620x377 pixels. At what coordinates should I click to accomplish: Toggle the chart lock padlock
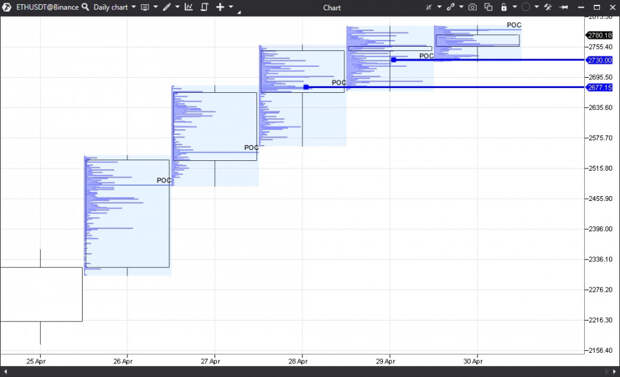pyautogui.click(x=504, y=7)
